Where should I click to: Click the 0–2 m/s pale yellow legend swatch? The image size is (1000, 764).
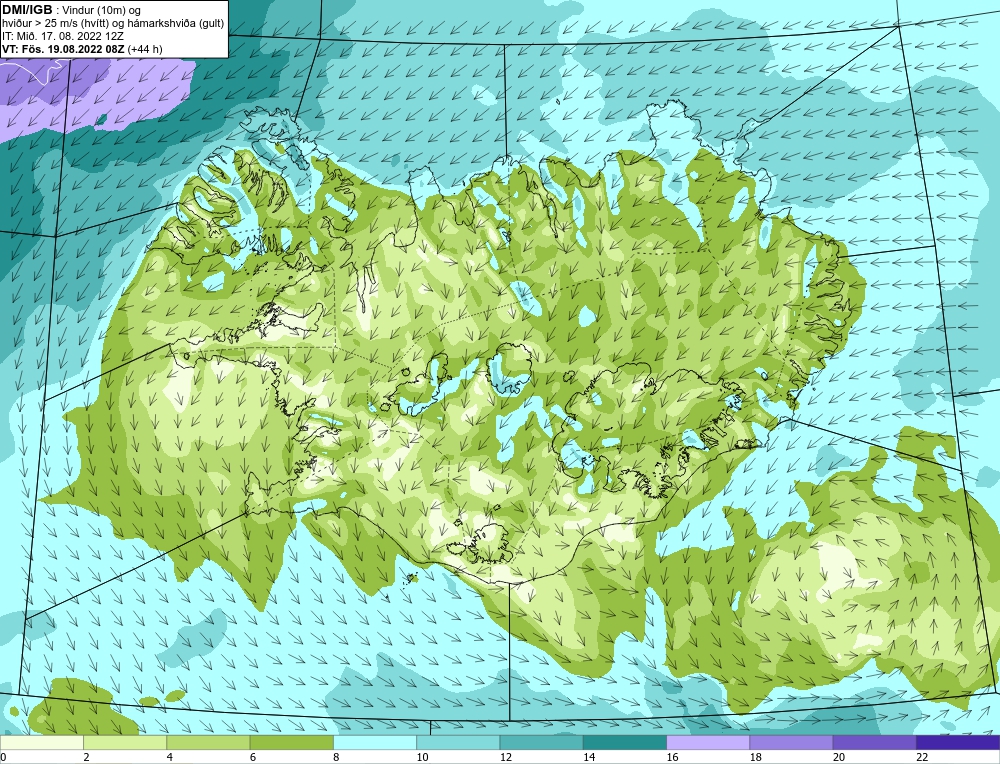[x=42, y=742]
